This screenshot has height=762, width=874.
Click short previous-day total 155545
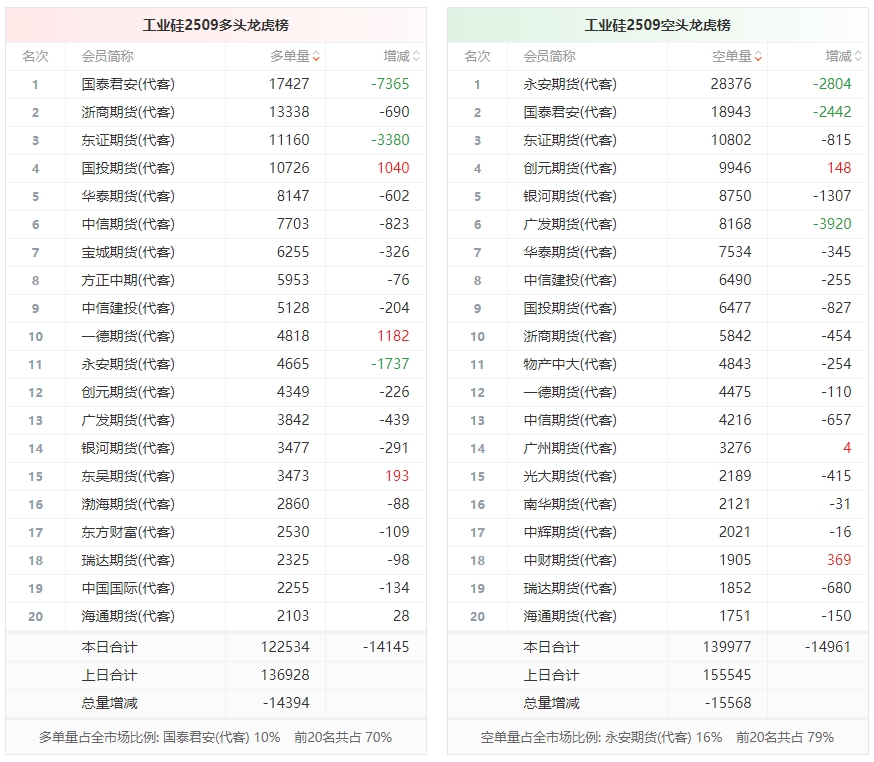pyautogui.click(x=727, y=675)
